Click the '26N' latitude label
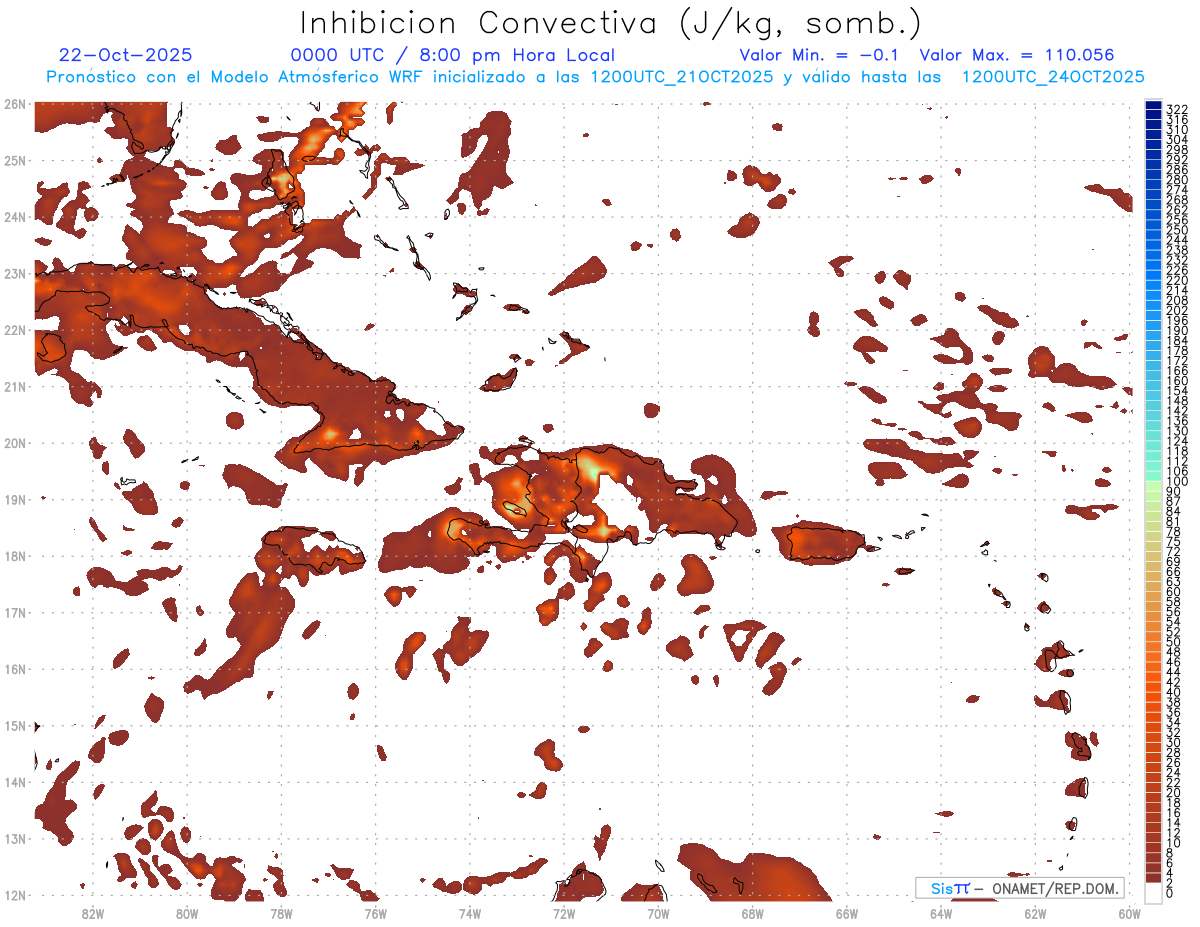The image size is (1200, 927). 15,104
